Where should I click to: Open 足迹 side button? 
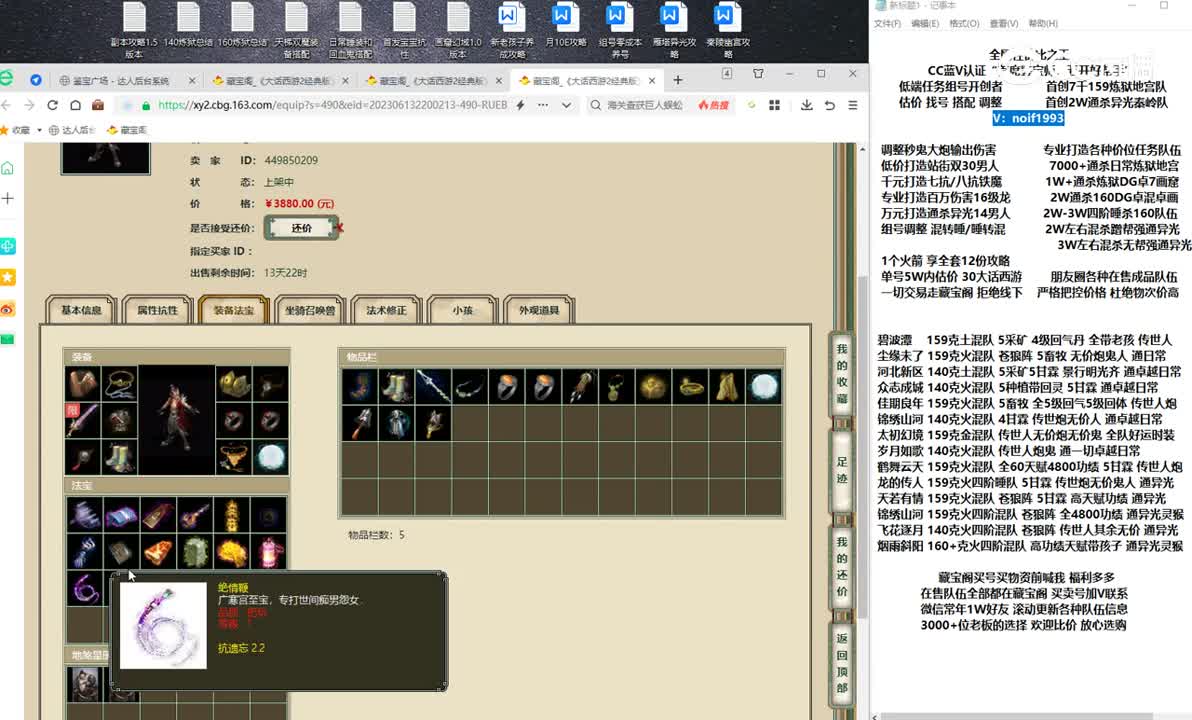pos(842,470)
